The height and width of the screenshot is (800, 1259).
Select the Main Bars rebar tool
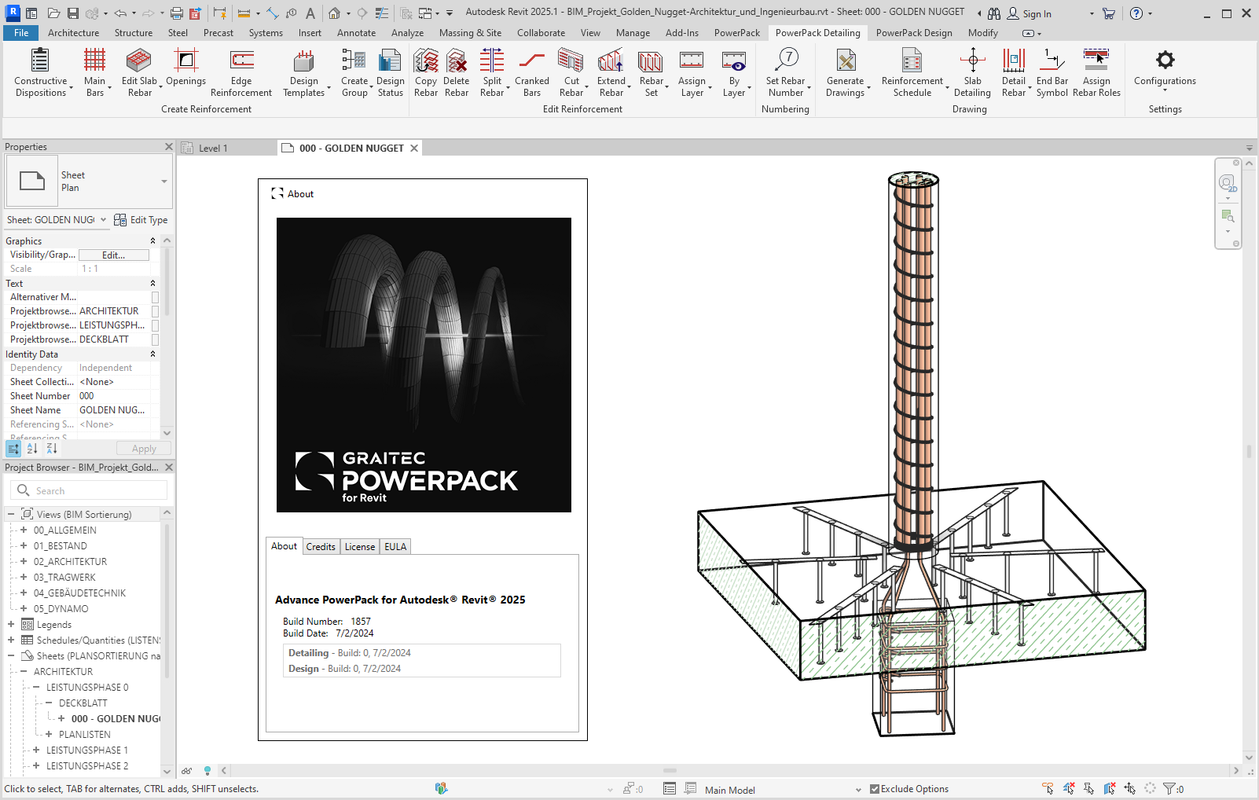pos(95,72)
